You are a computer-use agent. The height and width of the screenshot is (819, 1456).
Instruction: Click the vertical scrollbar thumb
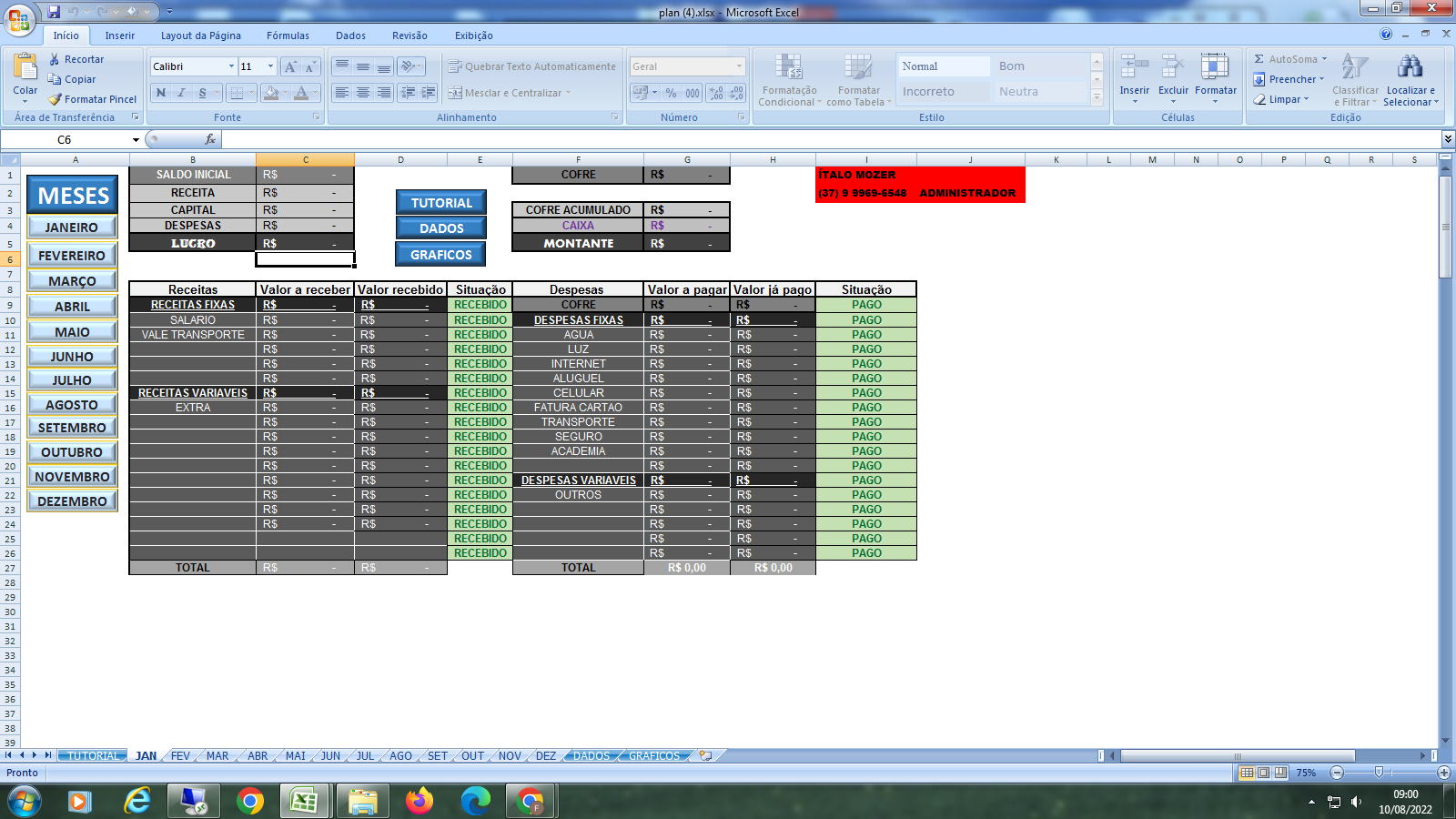click(x=1445, y=227)
